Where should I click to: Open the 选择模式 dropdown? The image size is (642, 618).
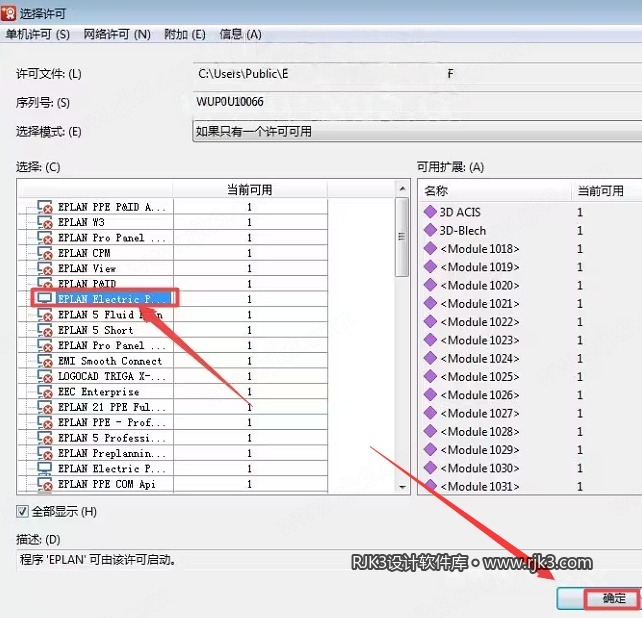(417, 131)
